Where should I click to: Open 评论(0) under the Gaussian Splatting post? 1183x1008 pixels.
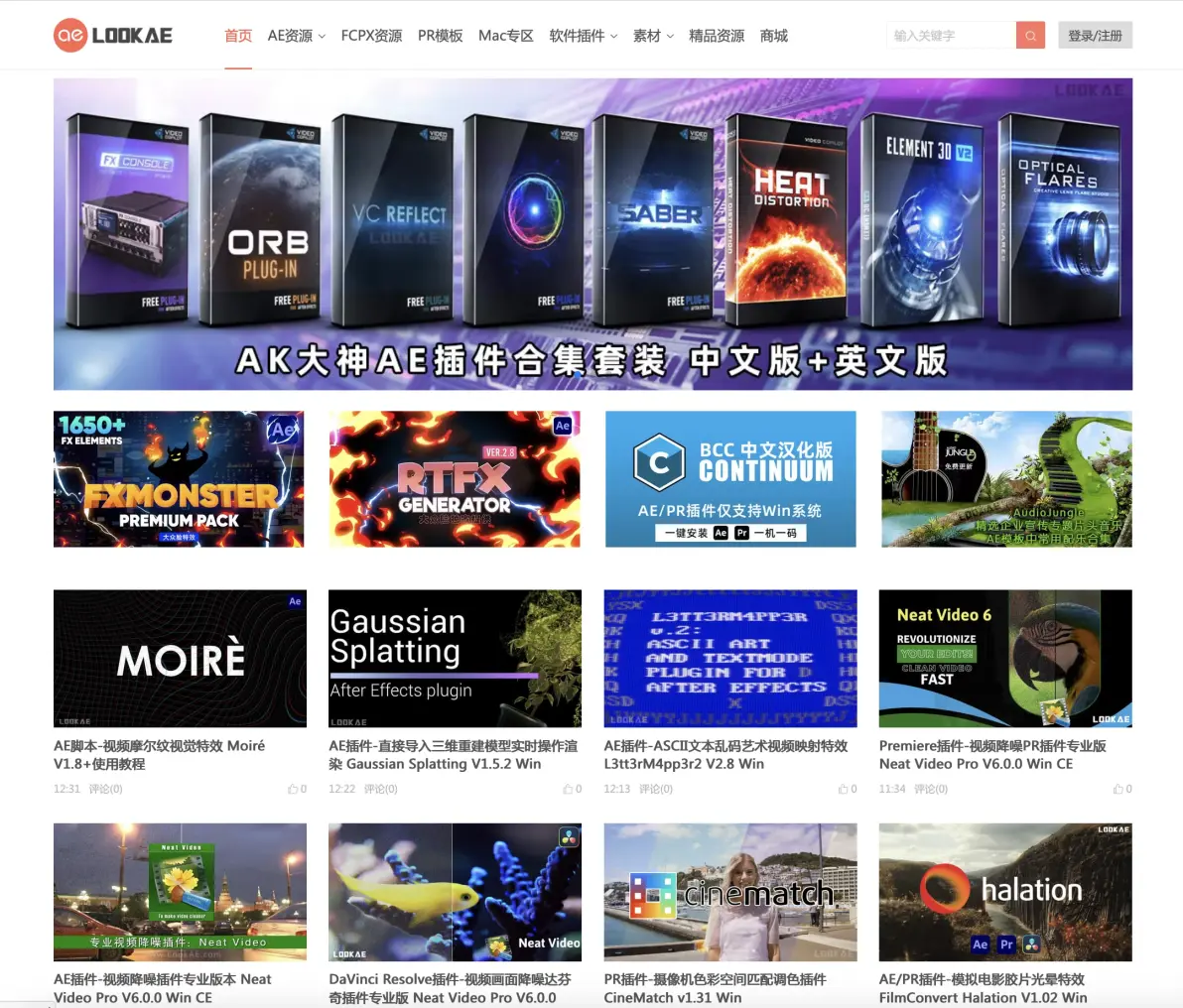[x=381, y=789]
